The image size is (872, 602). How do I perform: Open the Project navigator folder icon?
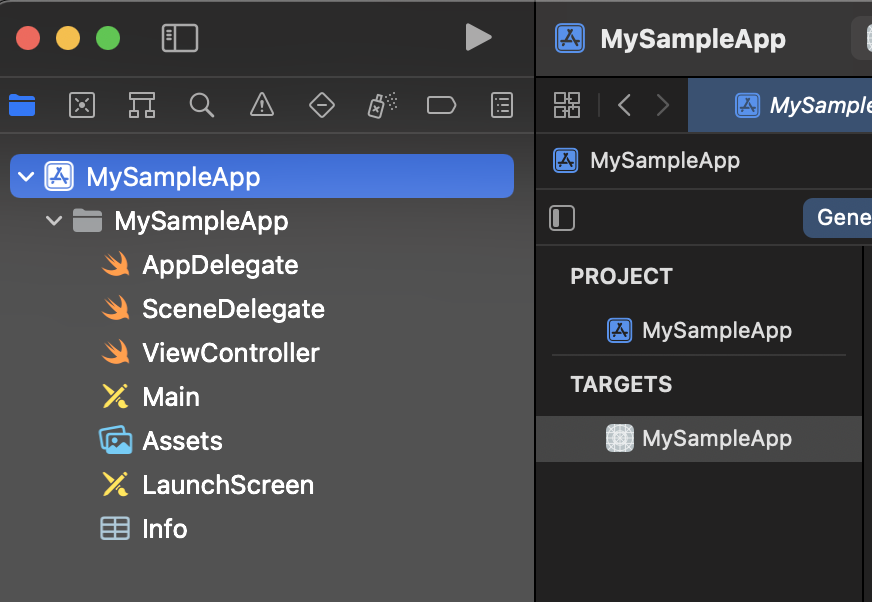(22, 105)
